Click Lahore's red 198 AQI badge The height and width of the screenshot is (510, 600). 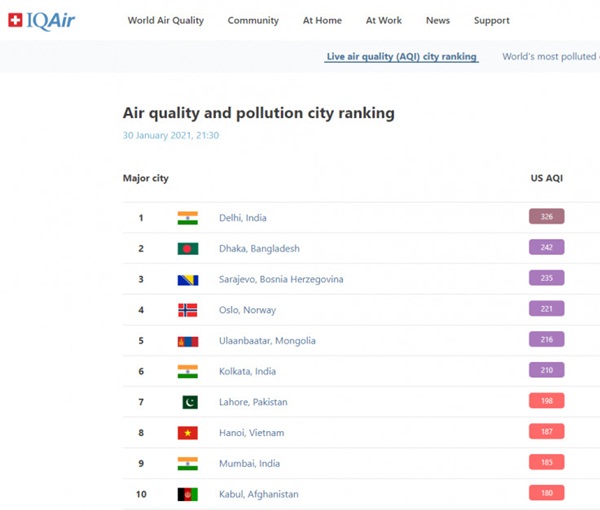pos(546,401)
